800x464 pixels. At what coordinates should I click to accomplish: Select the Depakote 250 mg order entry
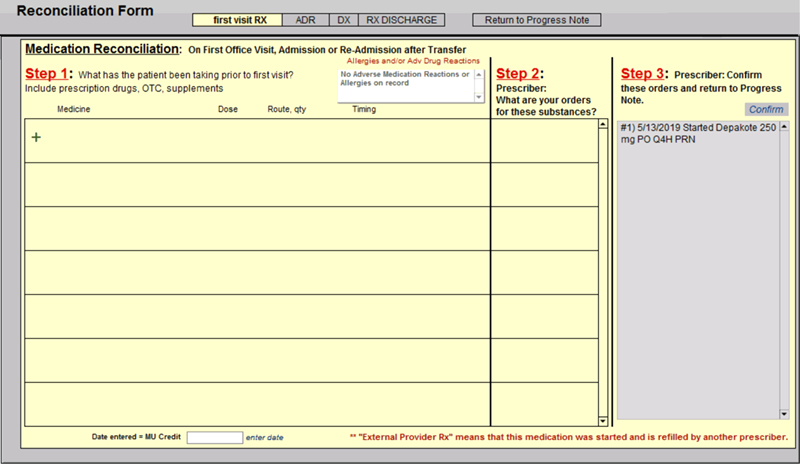[696, 133]
